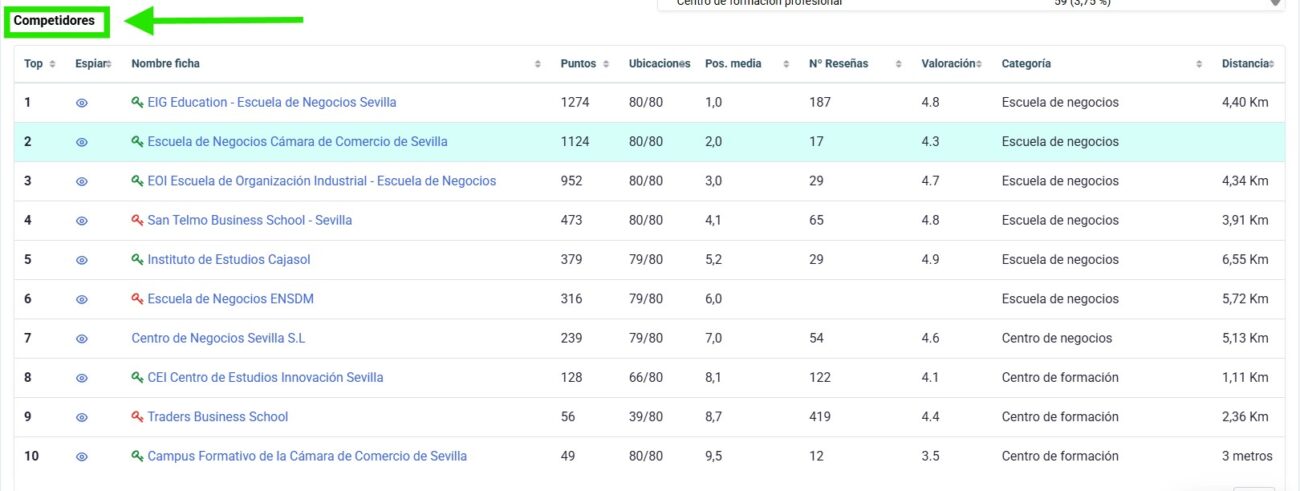Click the red key icon beside Escuela de Negocios ENSDM
The image size is (1300, 491).
point(137,298)
